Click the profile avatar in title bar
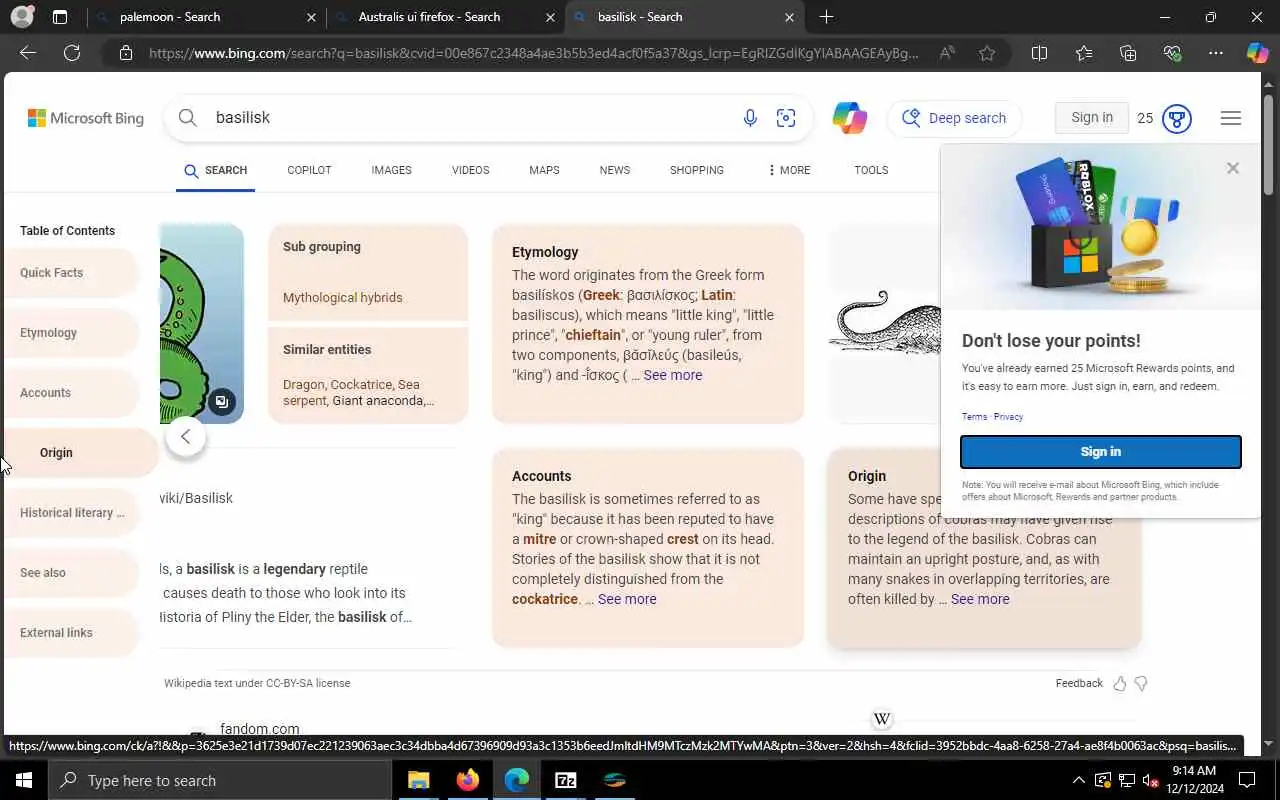 [x=22, y=17]
